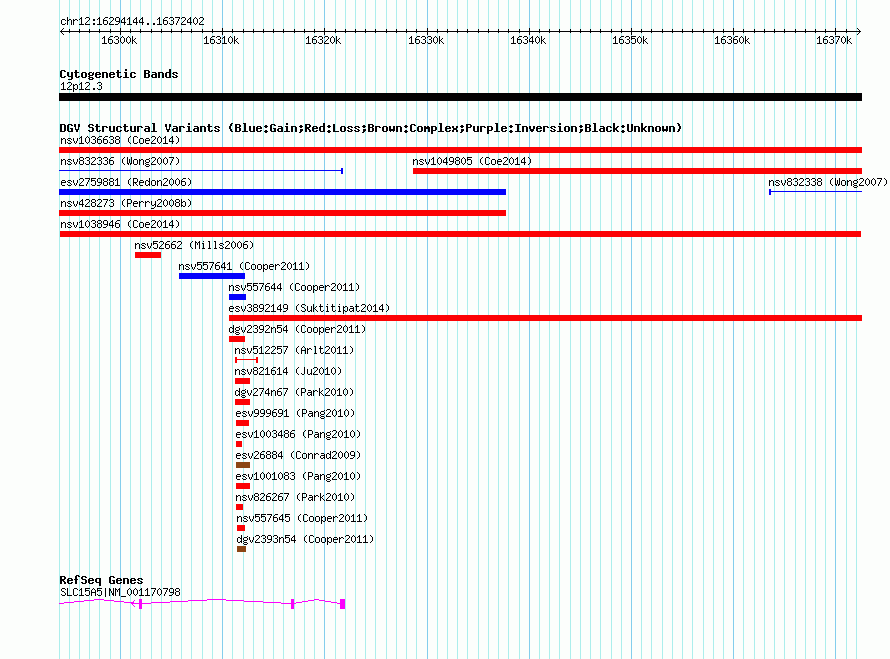Image resolution: width=890 pixels, height=659 pixels.
Task: Click the esv1001083 (Pang2010) label
Action: 299,476
